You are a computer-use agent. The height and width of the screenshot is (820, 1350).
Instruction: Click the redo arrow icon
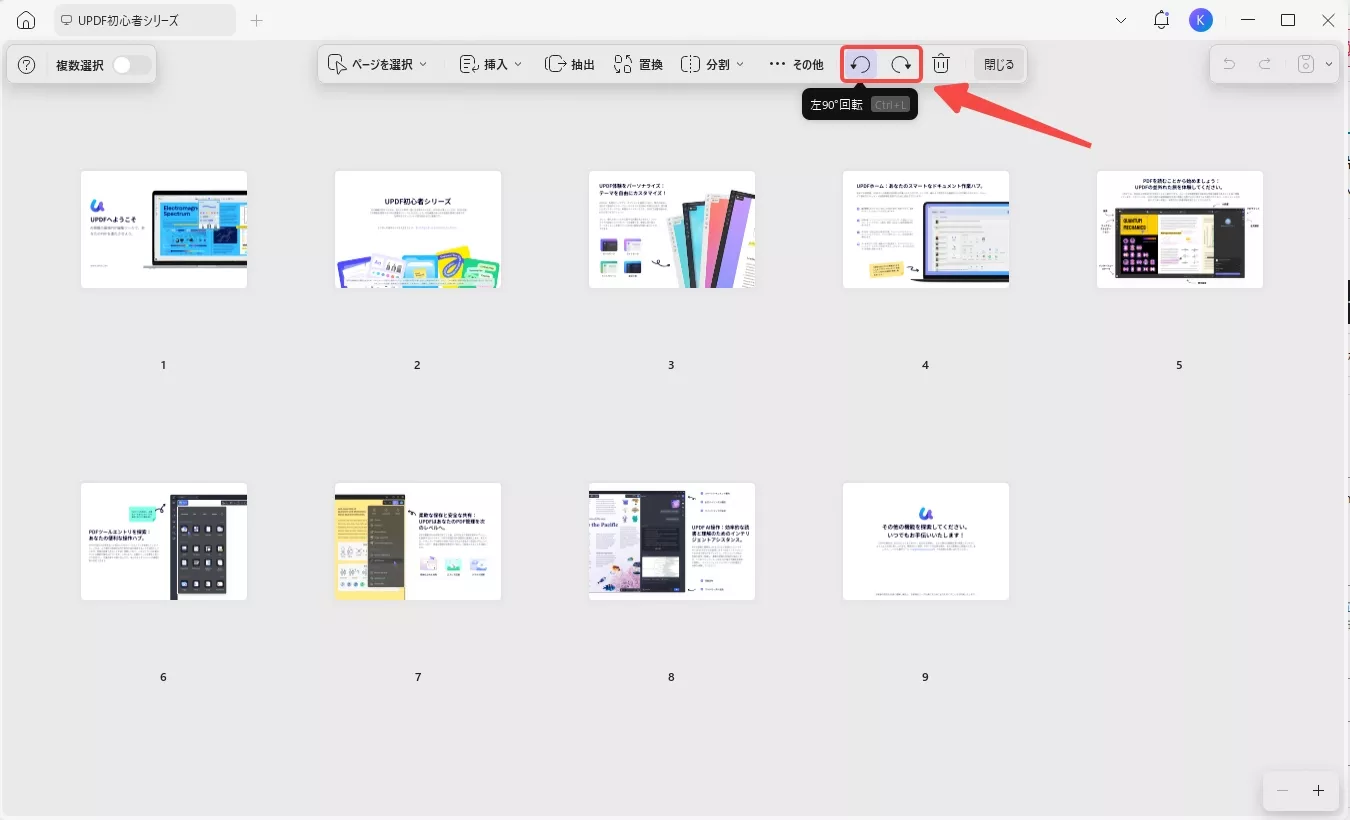tap(1265, 64)
